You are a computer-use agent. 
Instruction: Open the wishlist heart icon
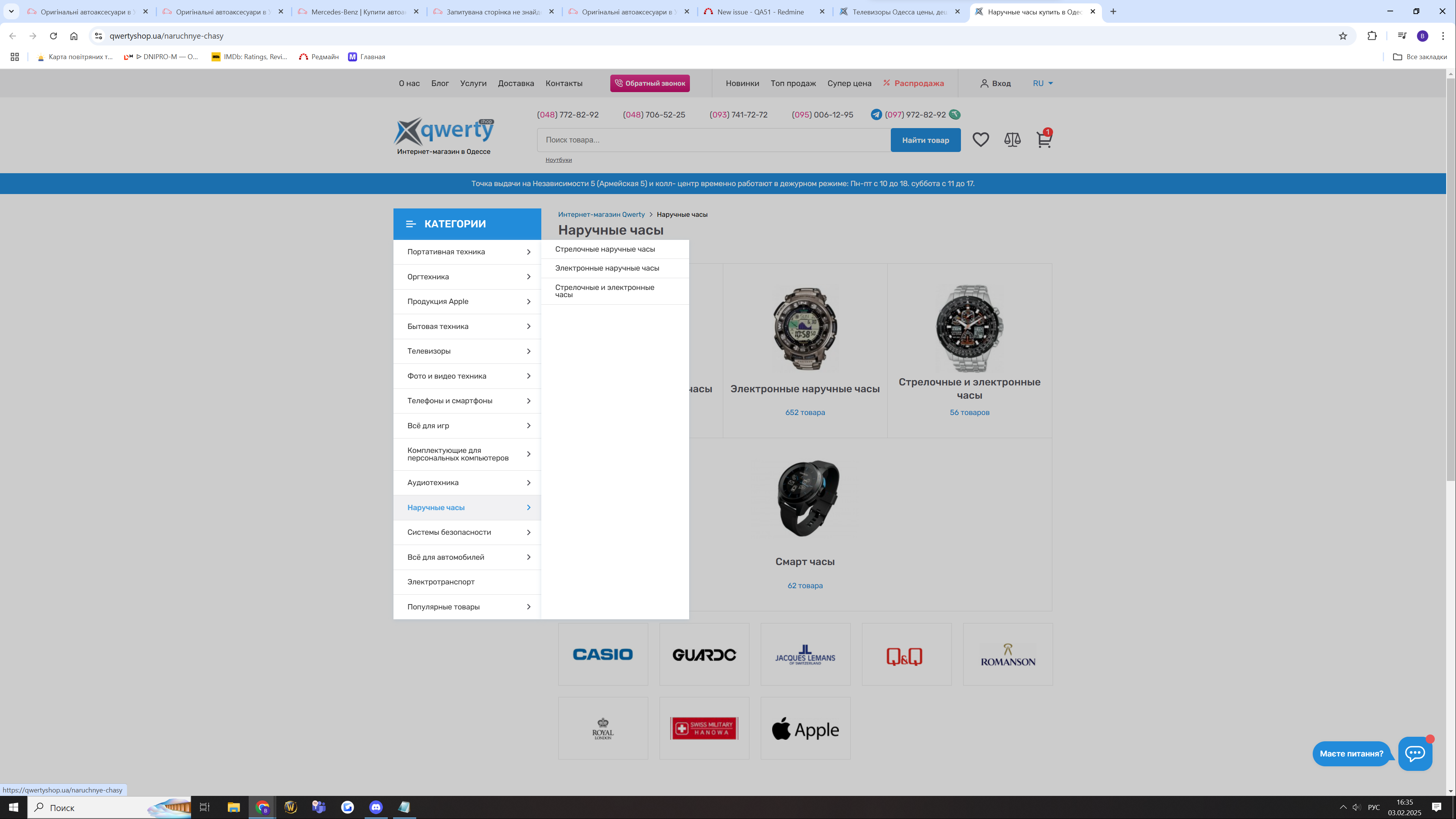tap(981, 139)
